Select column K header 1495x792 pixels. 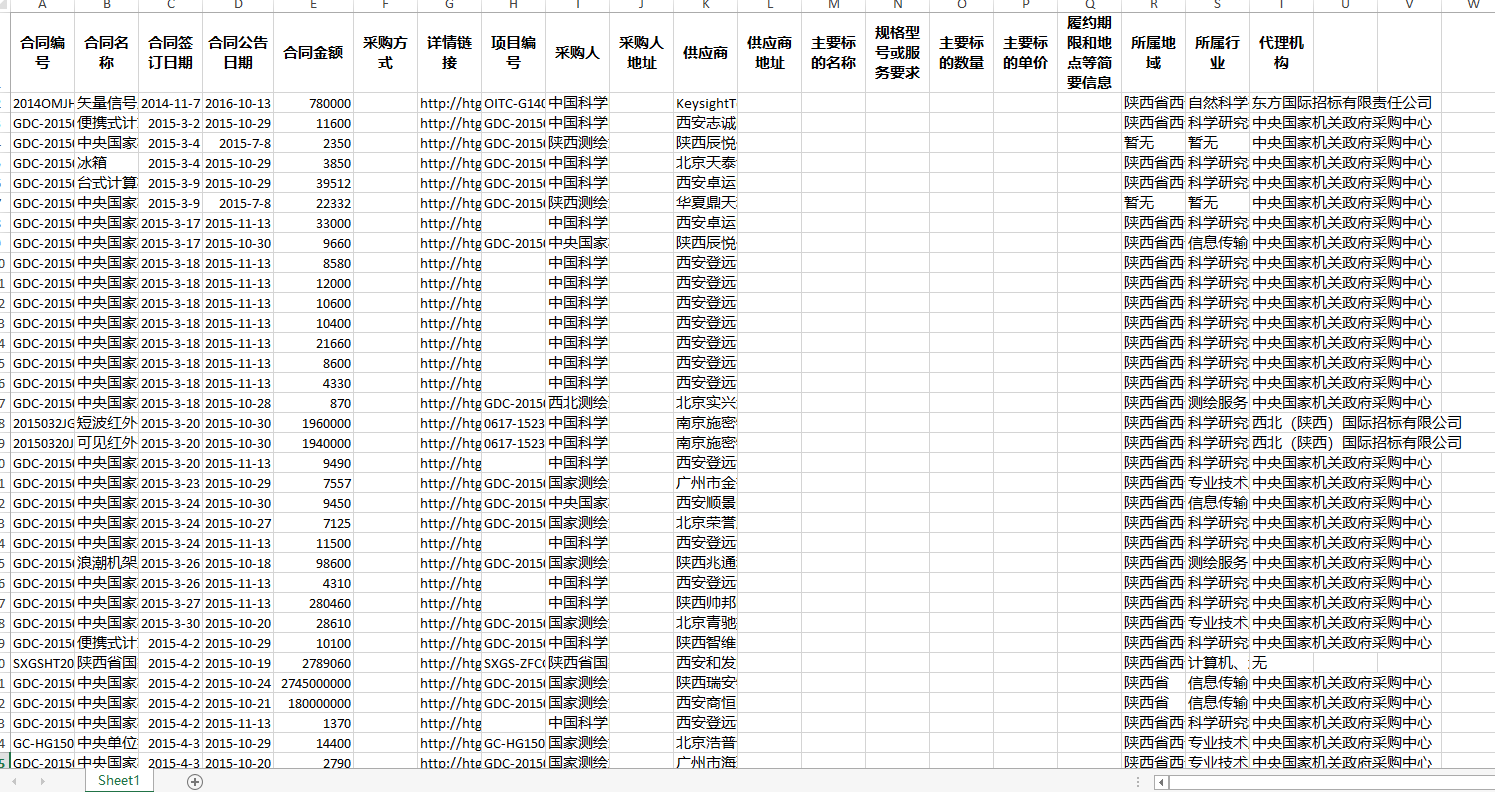(x=705, y=5)
